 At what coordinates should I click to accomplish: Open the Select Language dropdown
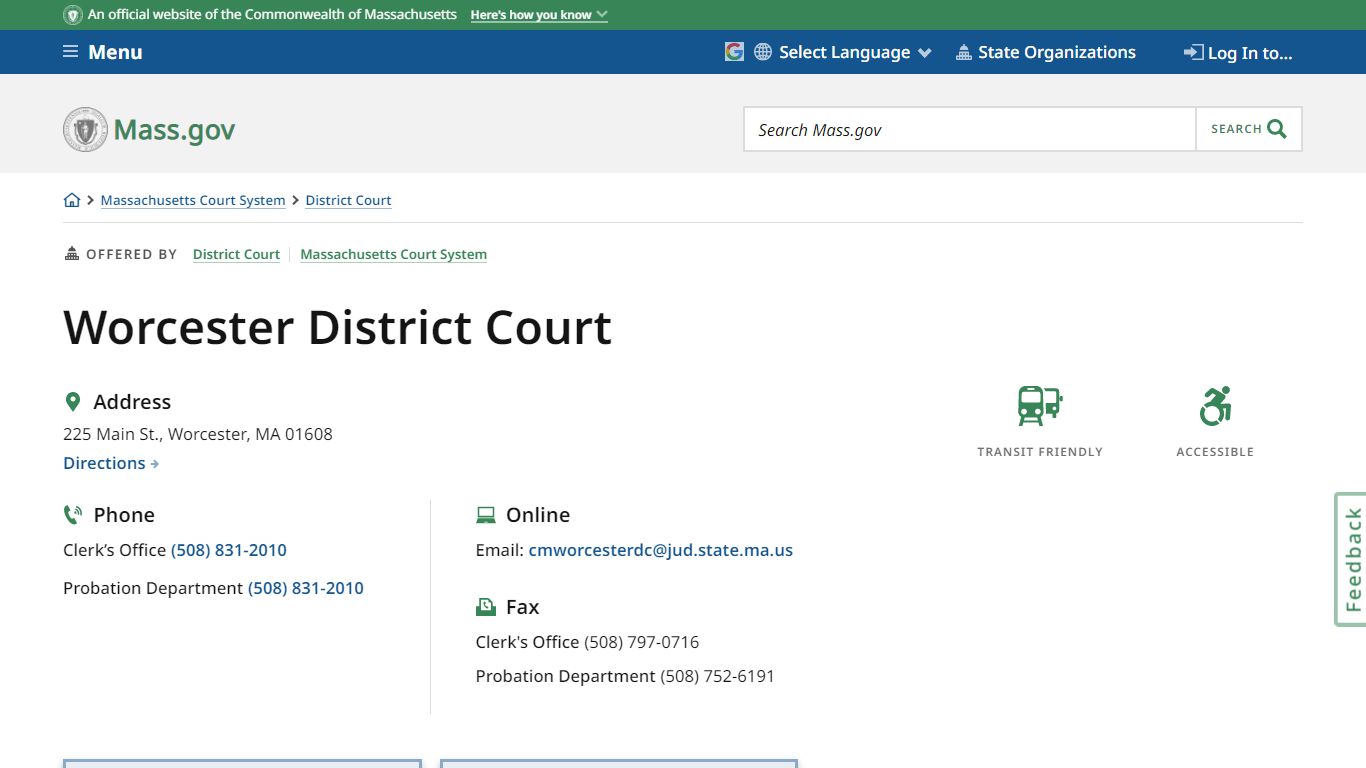pyautogui.click(x=843, y=52)
